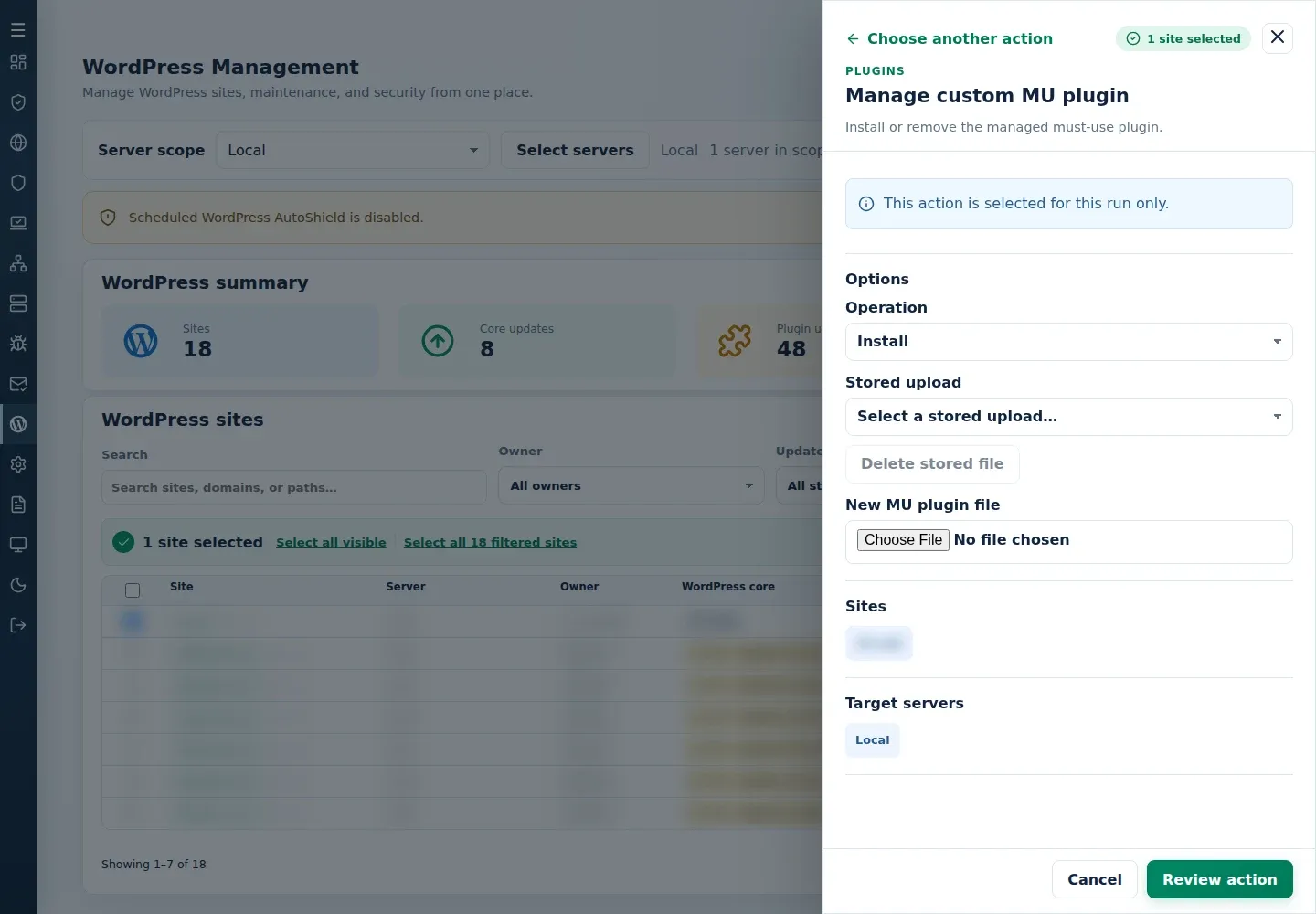Click the shield-check icon in the sidebar
1316x914 pixels.
[x=18, y=102]
